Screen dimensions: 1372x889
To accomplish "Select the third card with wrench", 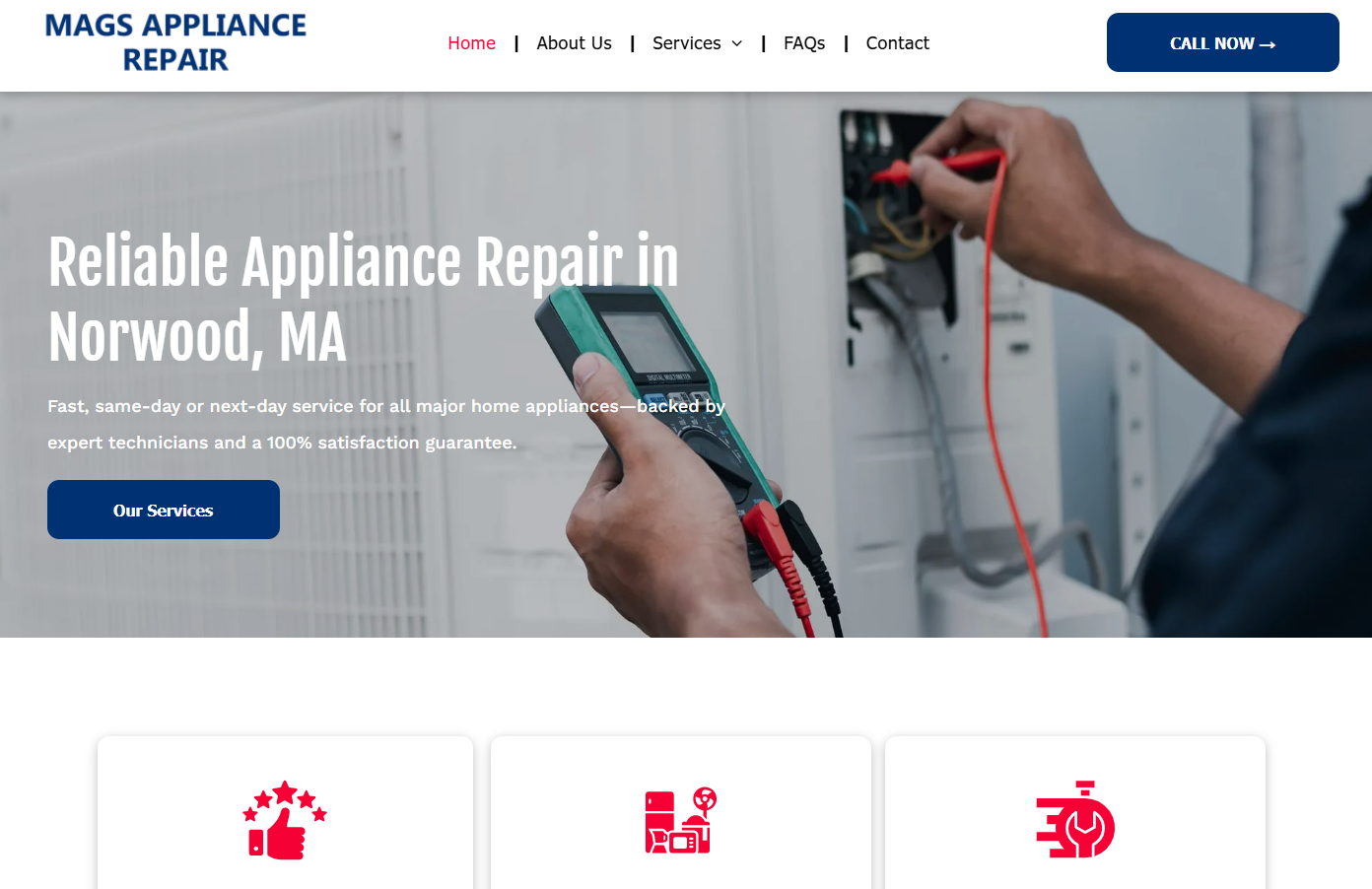I will [1075, 813].
